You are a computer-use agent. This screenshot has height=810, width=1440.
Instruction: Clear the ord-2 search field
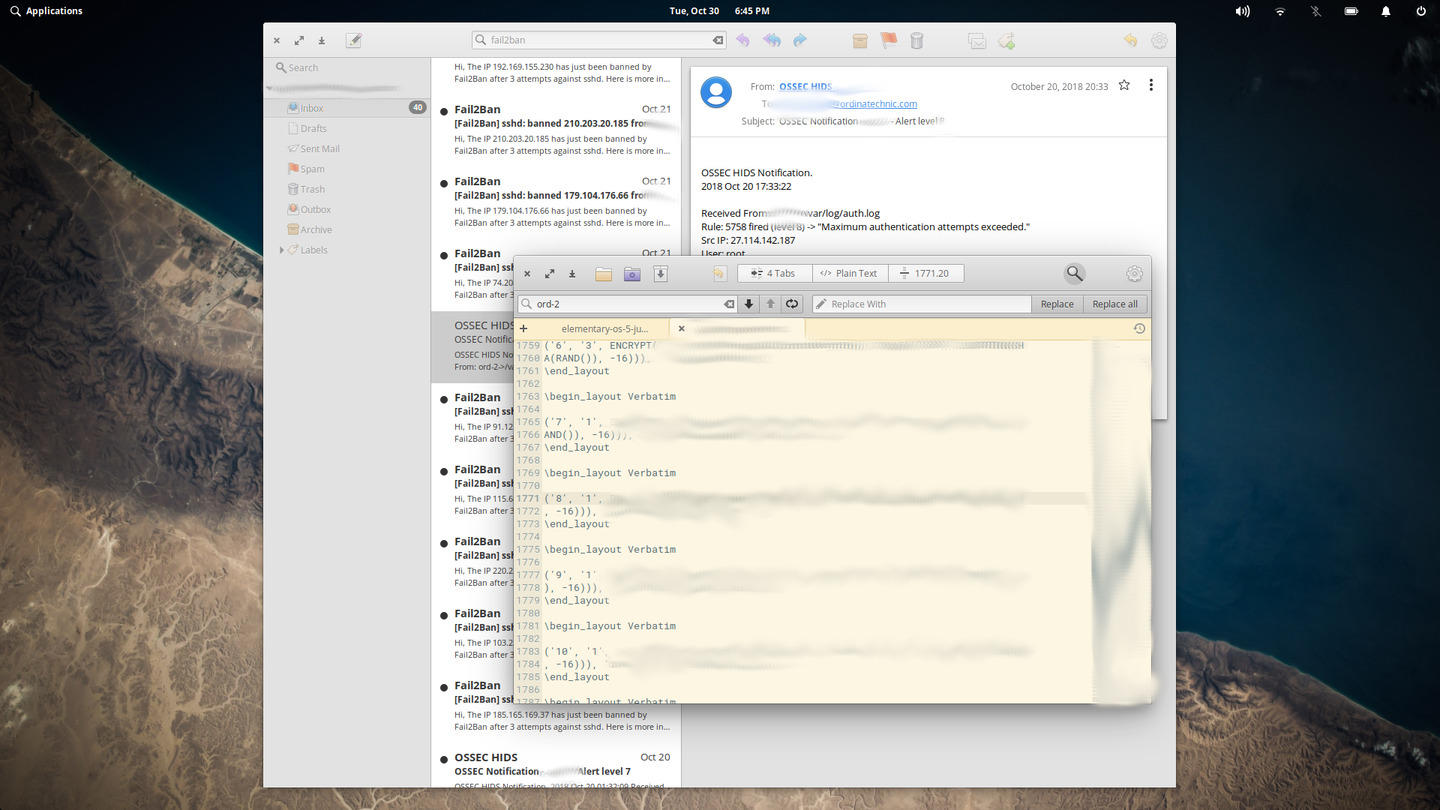pos(729,304)
